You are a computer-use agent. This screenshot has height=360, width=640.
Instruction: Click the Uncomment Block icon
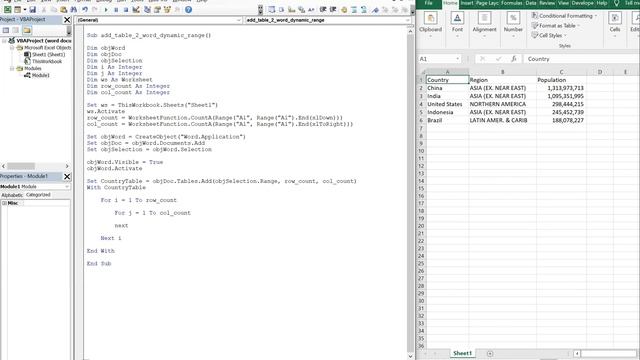(364, 9)
